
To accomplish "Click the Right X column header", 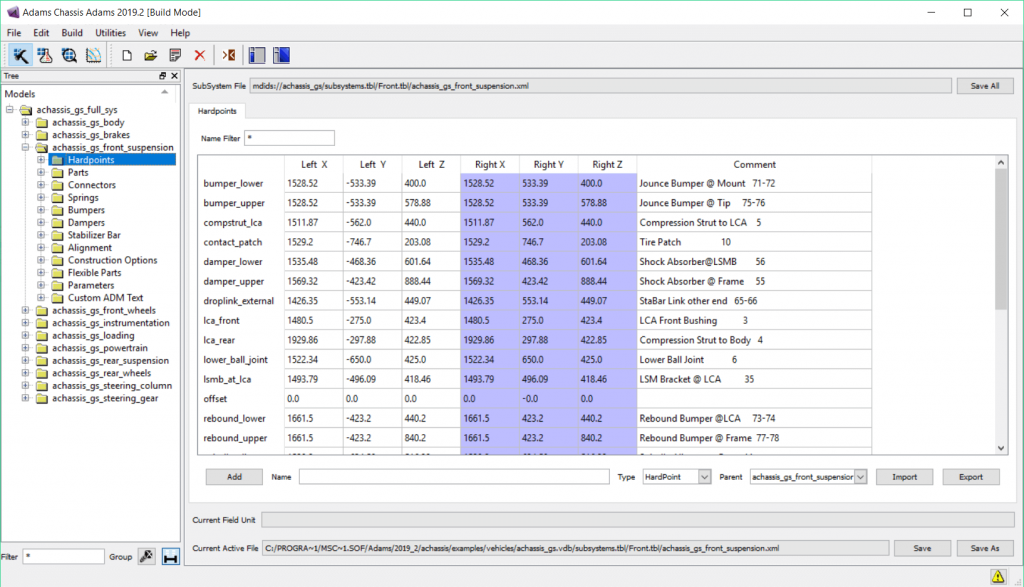I will coord(490,165).
